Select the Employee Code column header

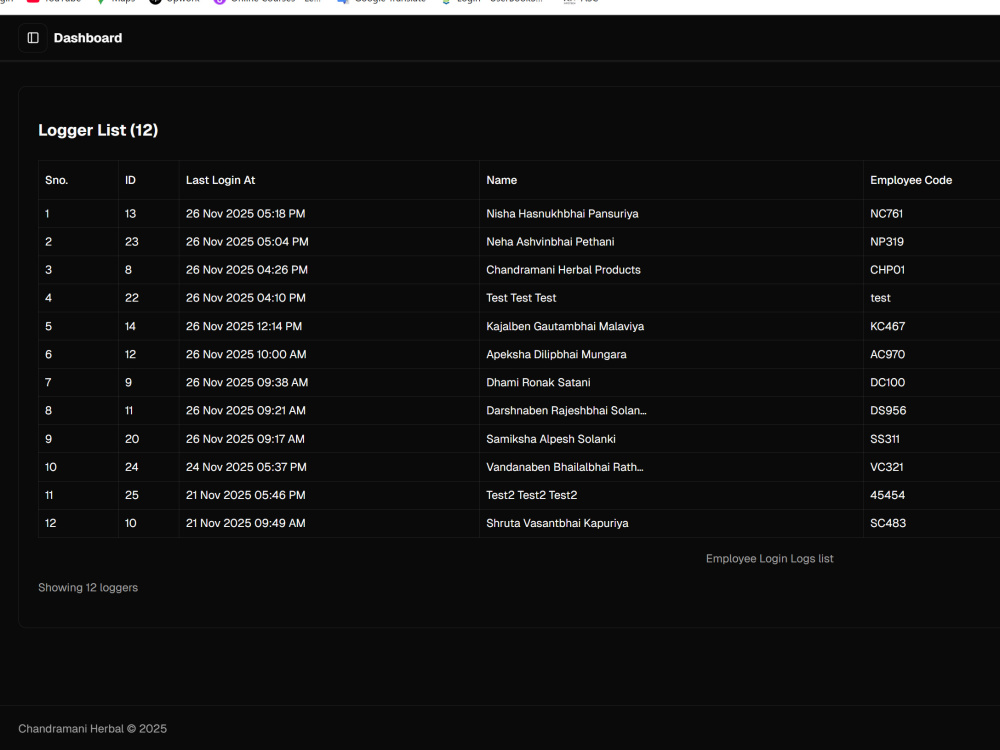coord(911,180)
